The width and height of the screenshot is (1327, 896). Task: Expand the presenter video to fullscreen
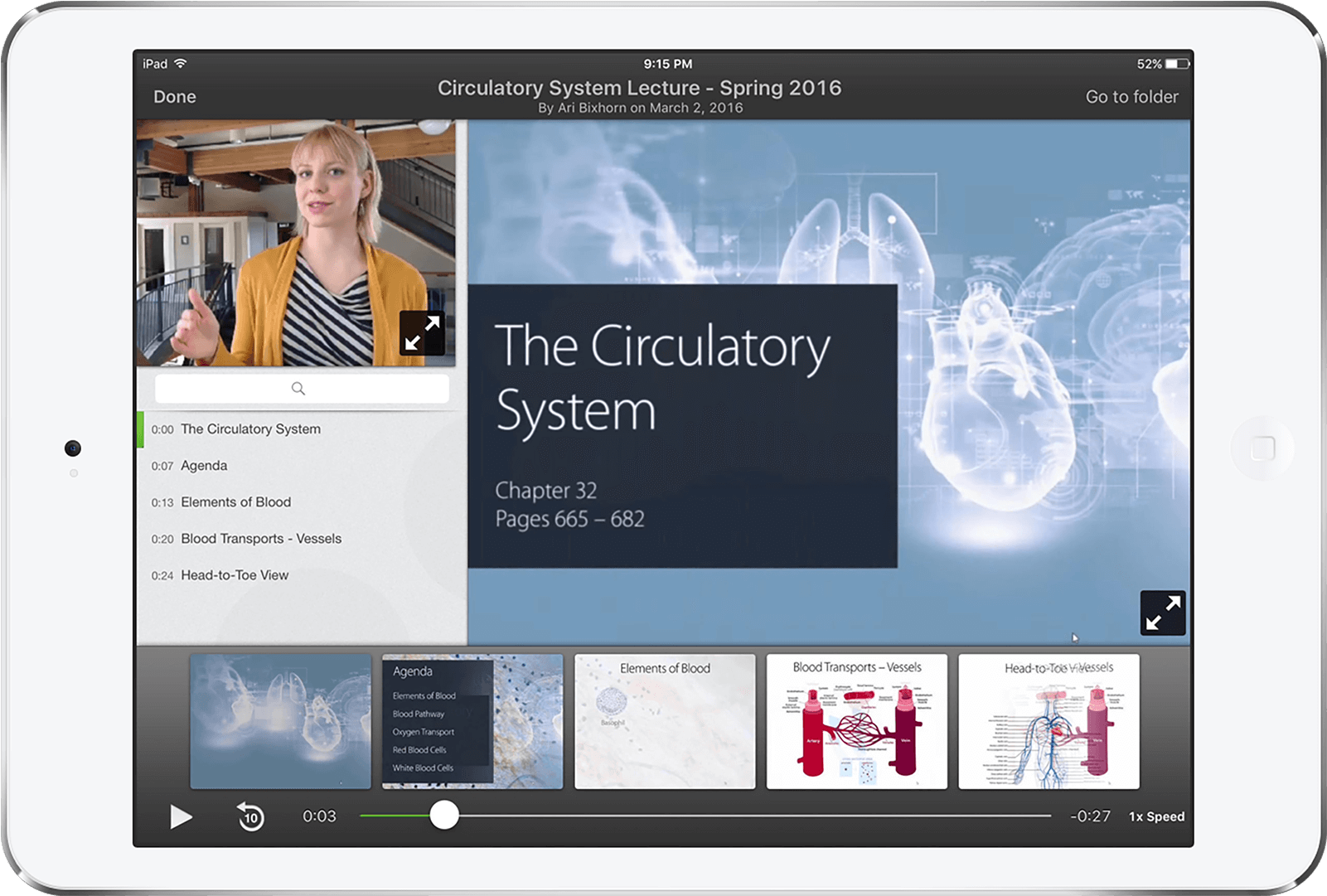[x=422, y=333]
